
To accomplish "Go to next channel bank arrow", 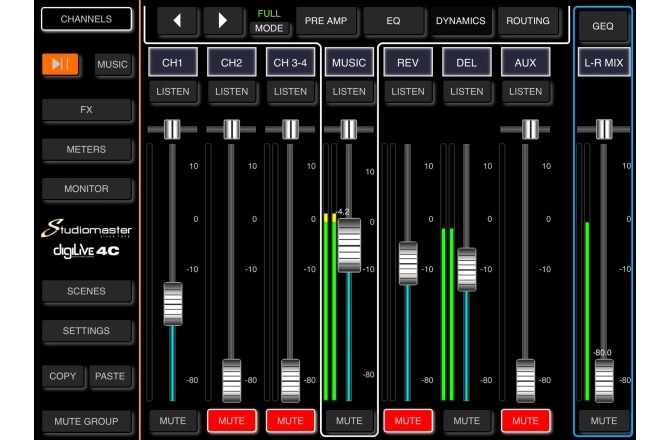I will click(x=222, y=20).
